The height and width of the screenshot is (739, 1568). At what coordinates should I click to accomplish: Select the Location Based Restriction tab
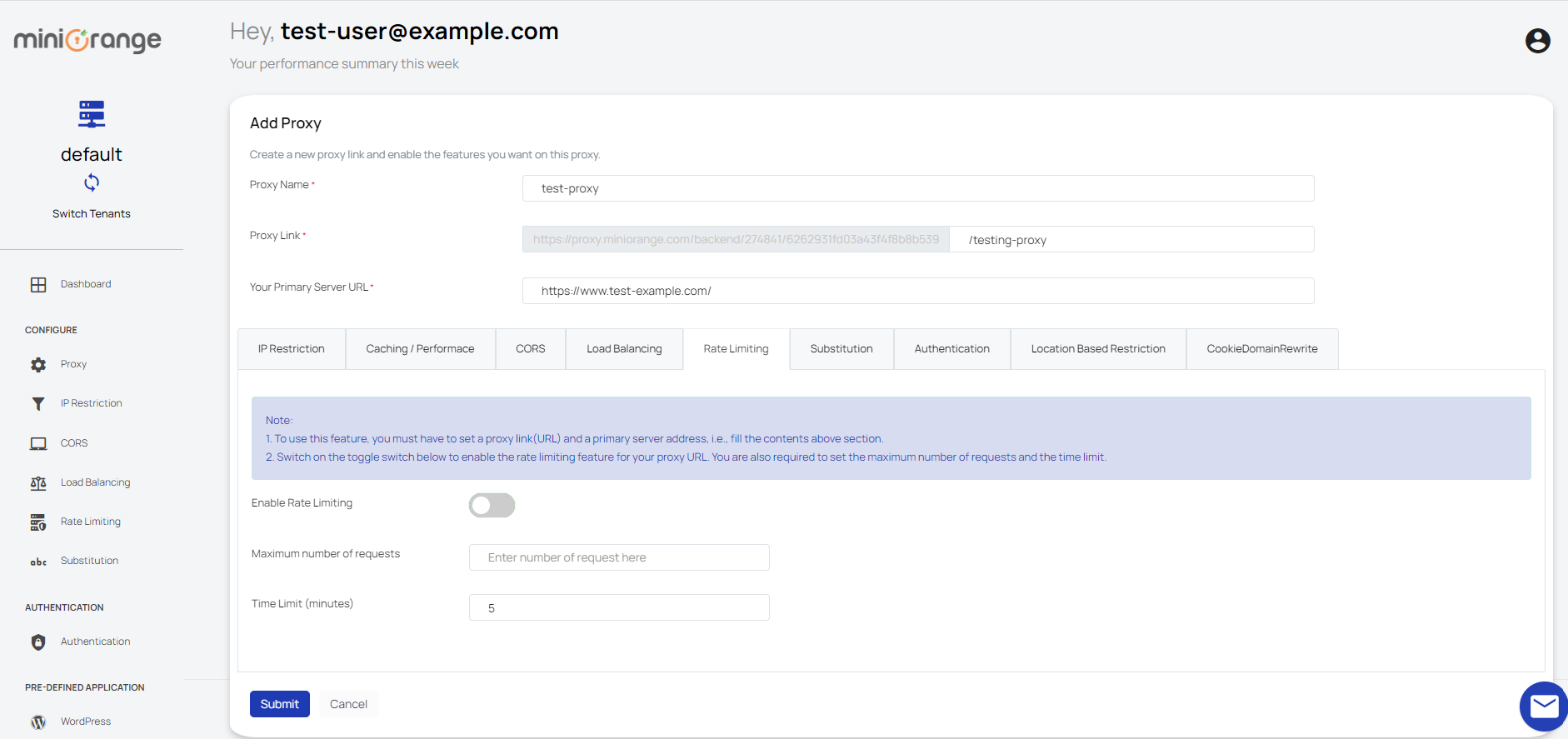click(x=1098, y=349)
